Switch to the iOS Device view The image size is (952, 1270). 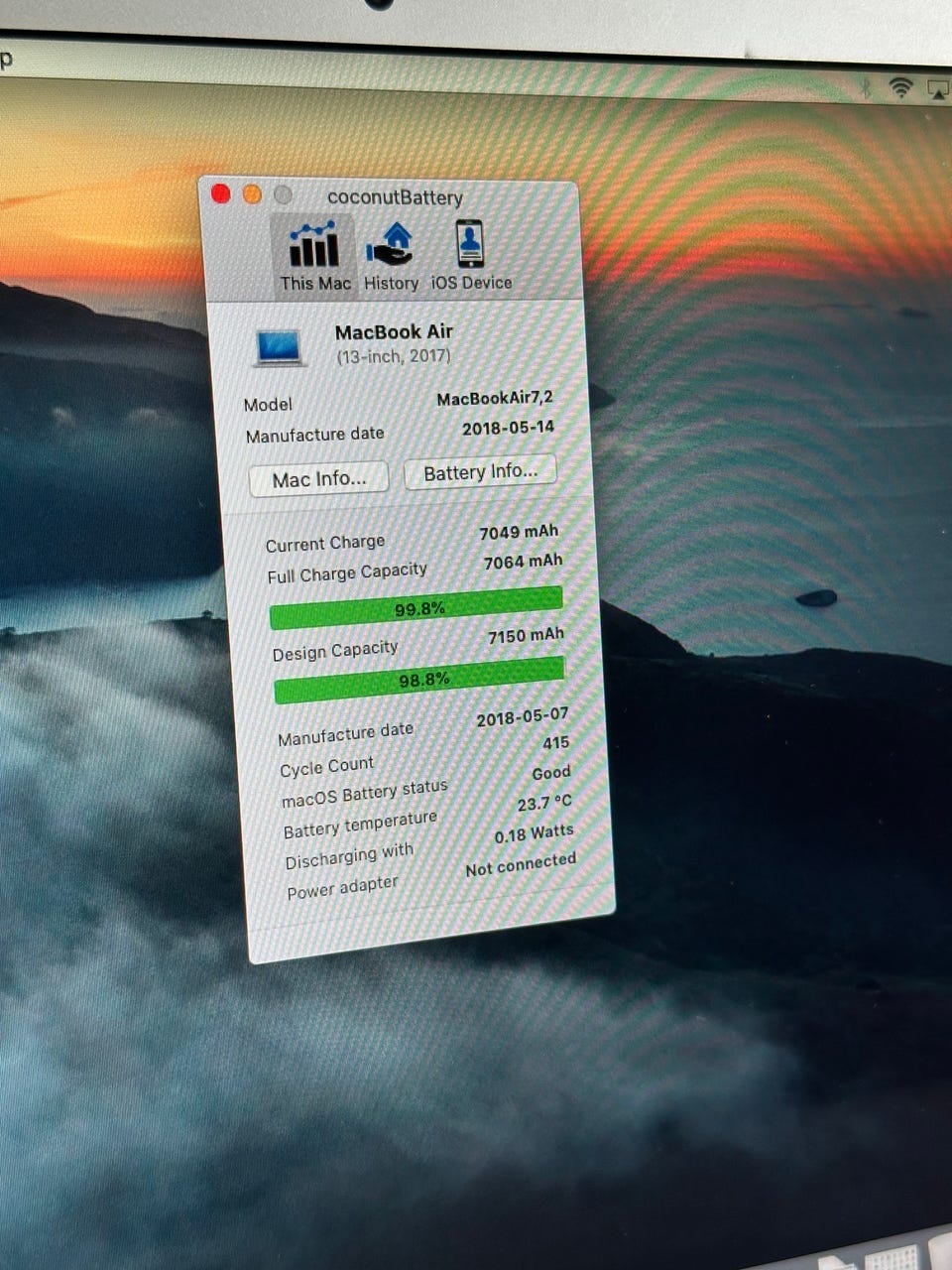471,256
